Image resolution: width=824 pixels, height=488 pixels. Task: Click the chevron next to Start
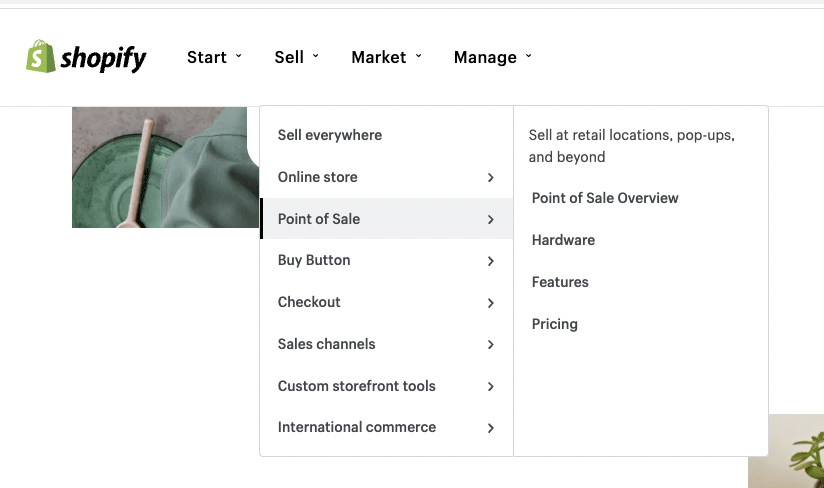[x=238, y=56]
